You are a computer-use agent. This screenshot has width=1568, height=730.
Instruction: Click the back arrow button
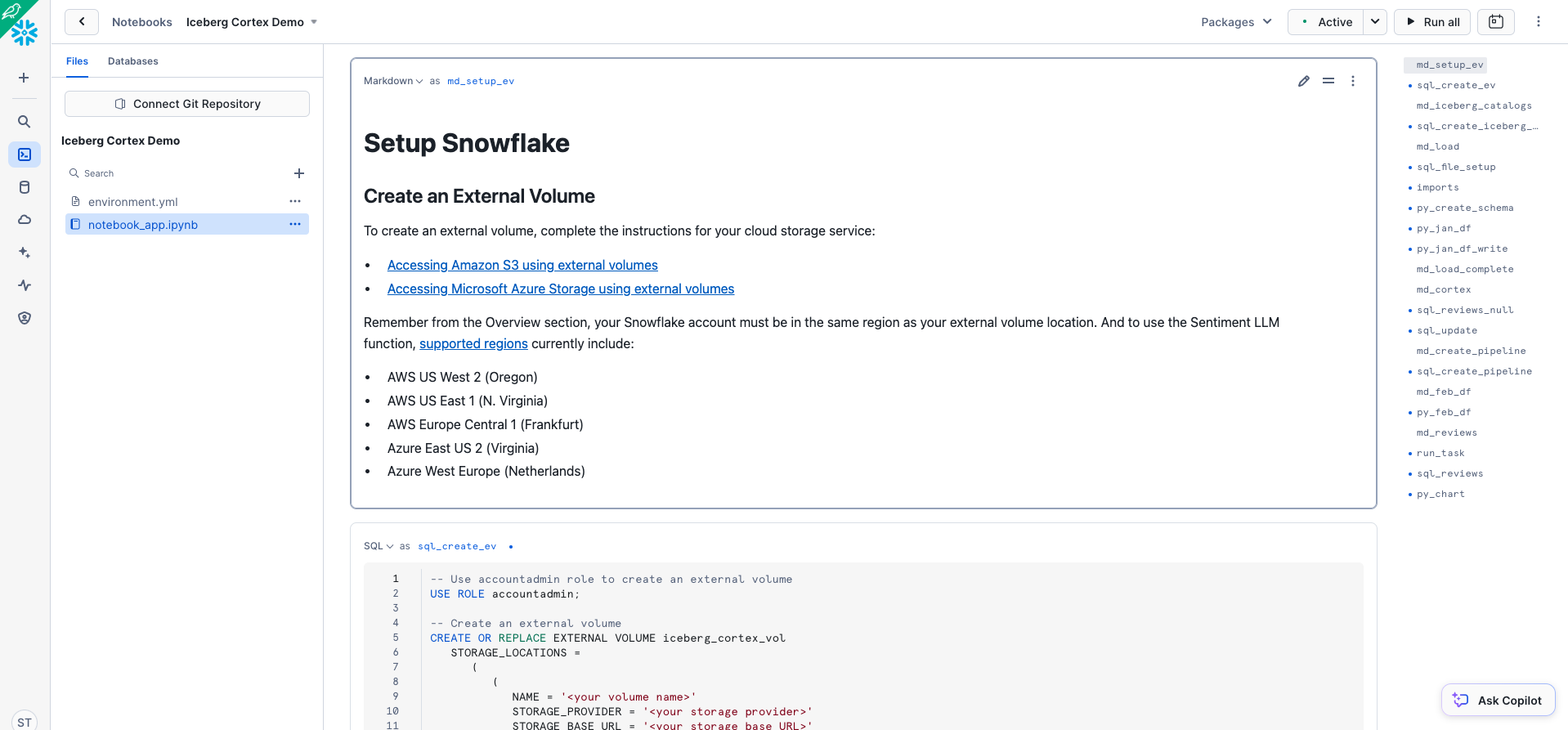point(82,22)
